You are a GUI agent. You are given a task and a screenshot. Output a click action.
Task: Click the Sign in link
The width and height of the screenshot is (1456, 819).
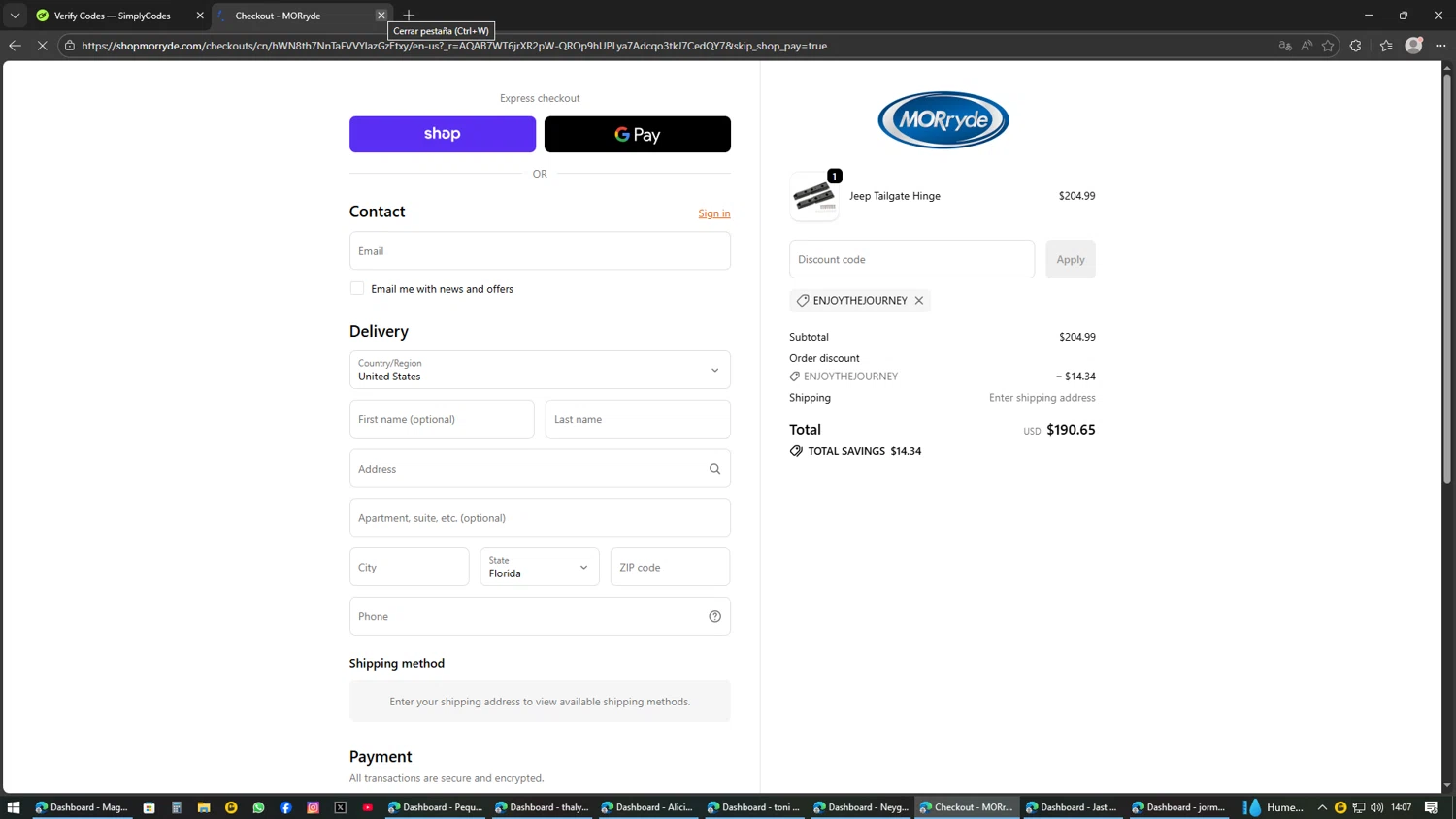pos(714,213)
